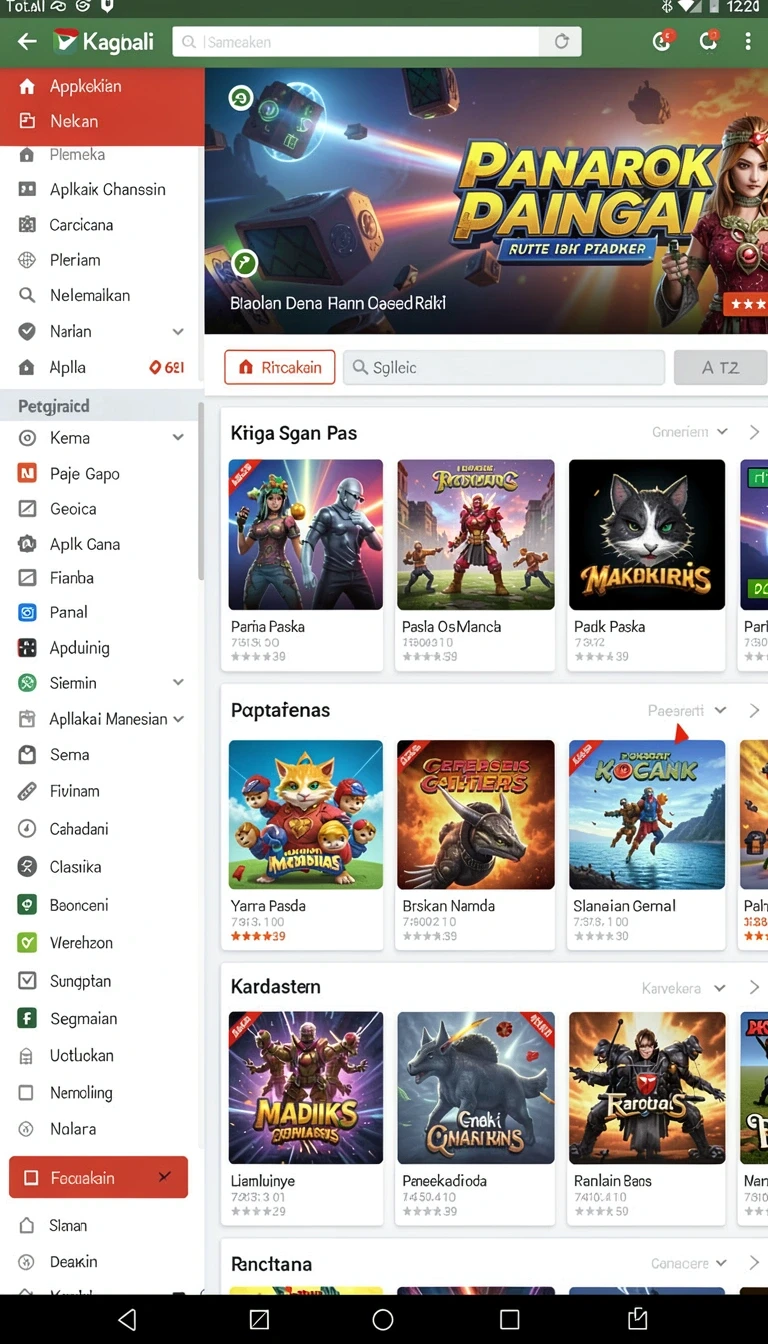Open Slanaian Gemal game card
Screen dimensions: 768x1344
(647, 845)
